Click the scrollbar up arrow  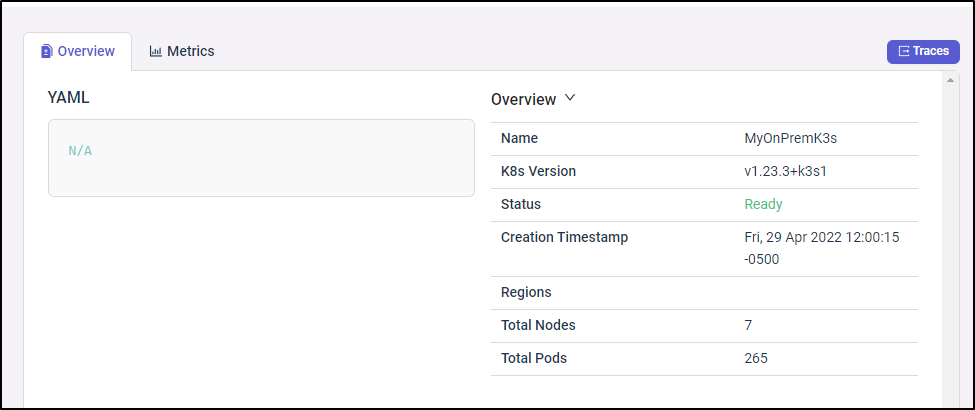[x=950, y=80]
